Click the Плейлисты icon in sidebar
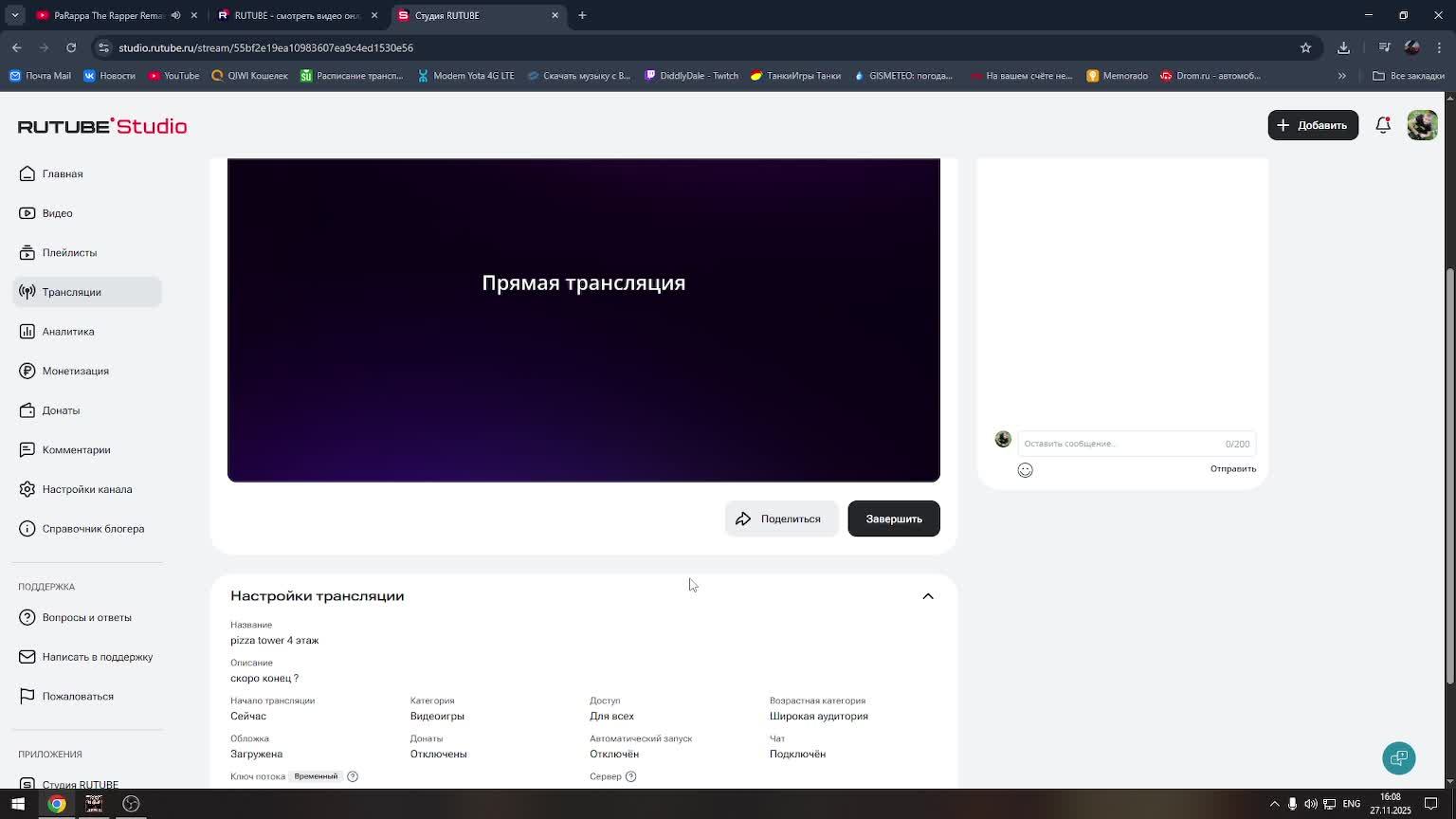 27,253
